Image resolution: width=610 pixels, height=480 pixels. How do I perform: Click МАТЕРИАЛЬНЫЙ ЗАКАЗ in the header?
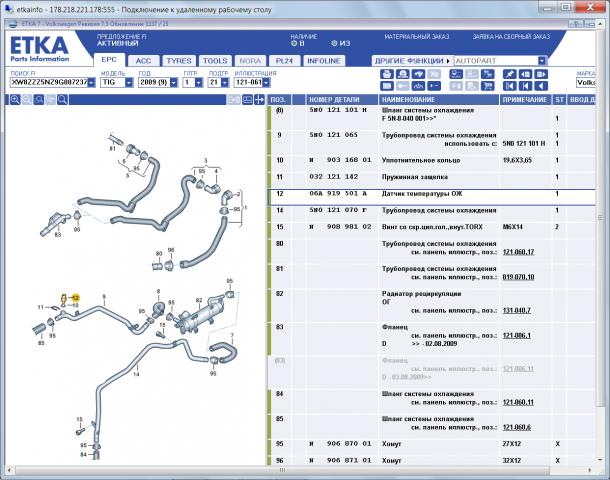417,37
